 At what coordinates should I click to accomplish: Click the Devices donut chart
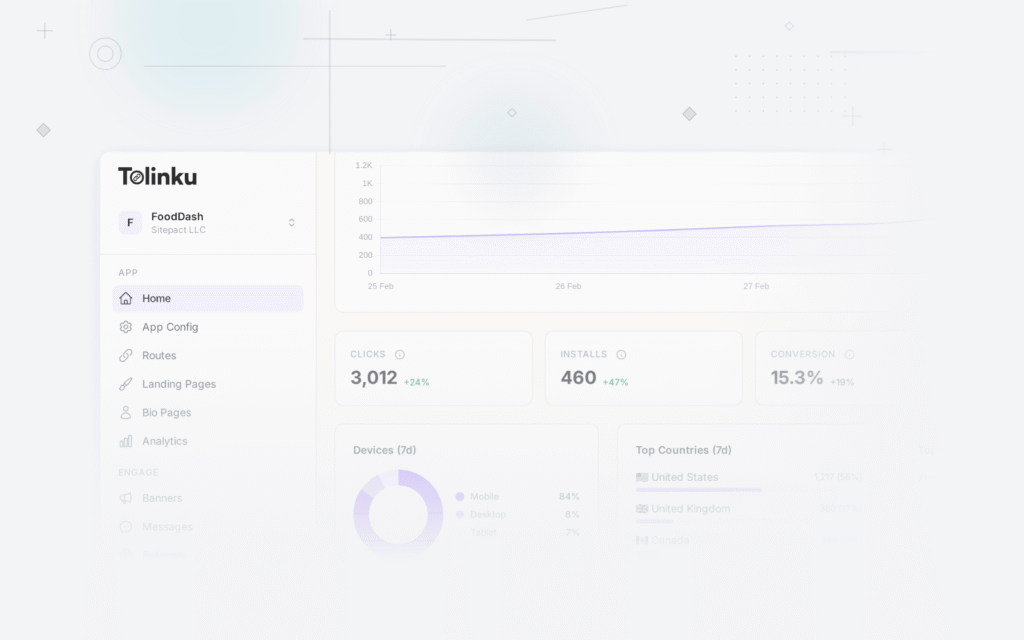click(398, 512)
